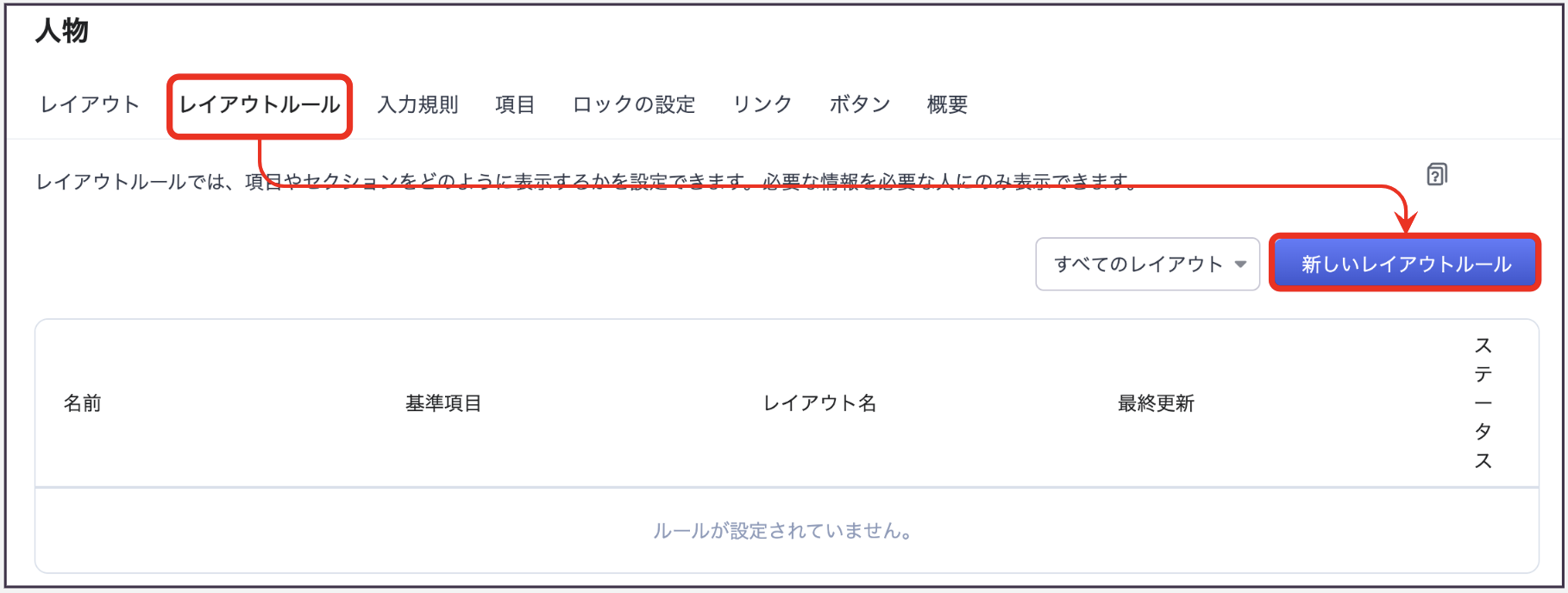Select the ボタン tab
Screen dimensions: 1568x593
click(x=859, y=105)
